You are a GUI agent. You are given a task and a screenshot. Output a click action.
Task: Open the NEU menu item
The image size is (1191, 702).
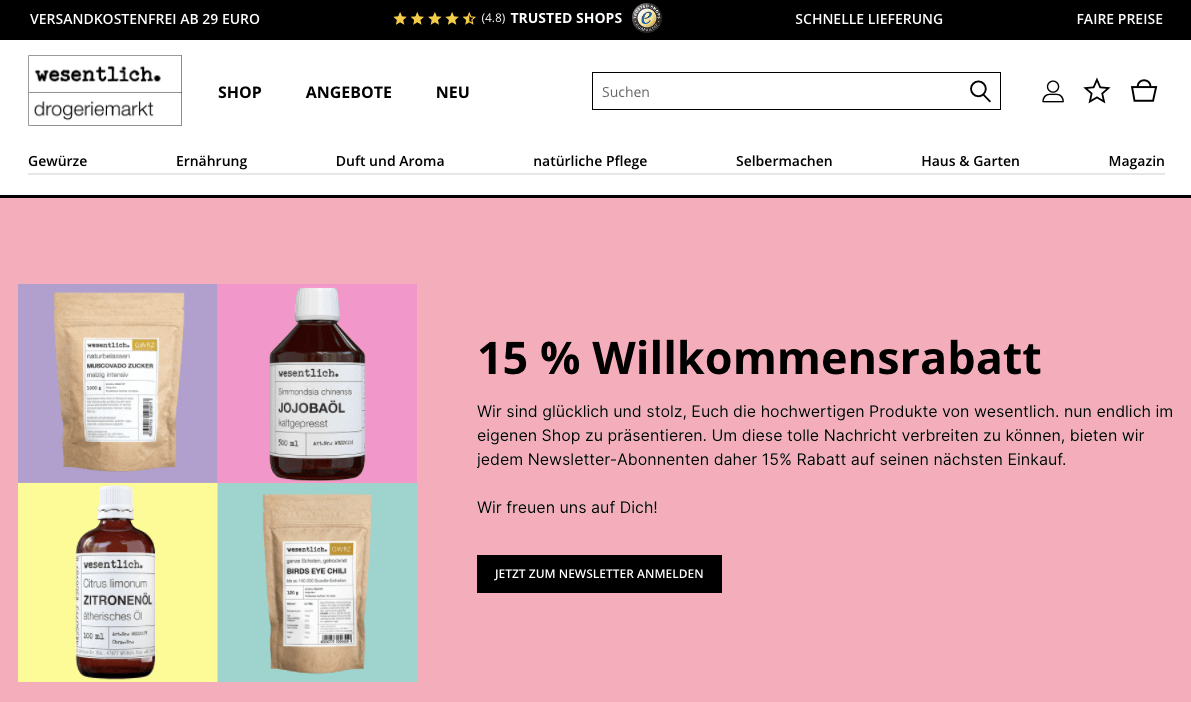453,92
